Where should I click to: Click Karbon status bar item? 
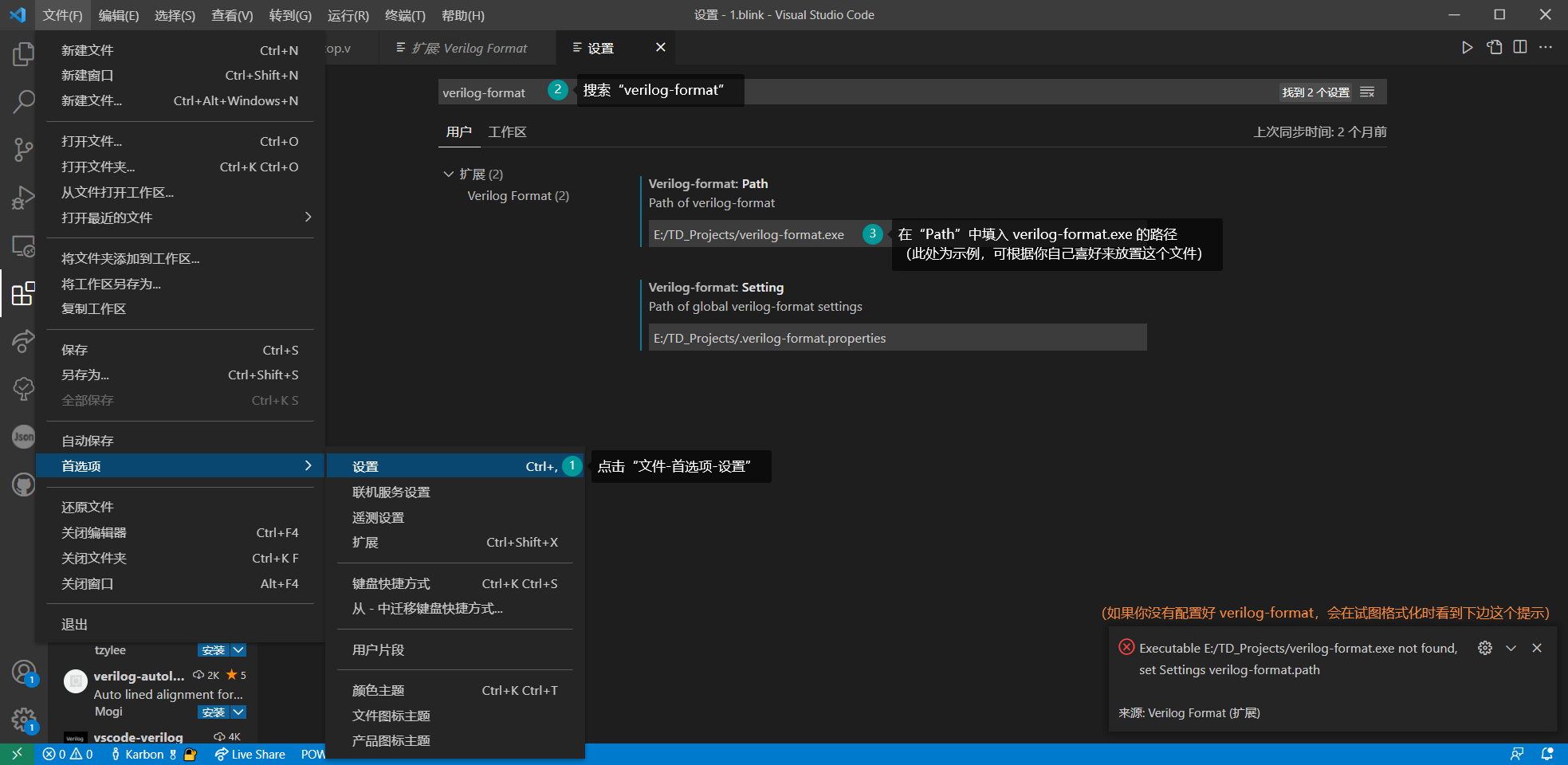143,754
